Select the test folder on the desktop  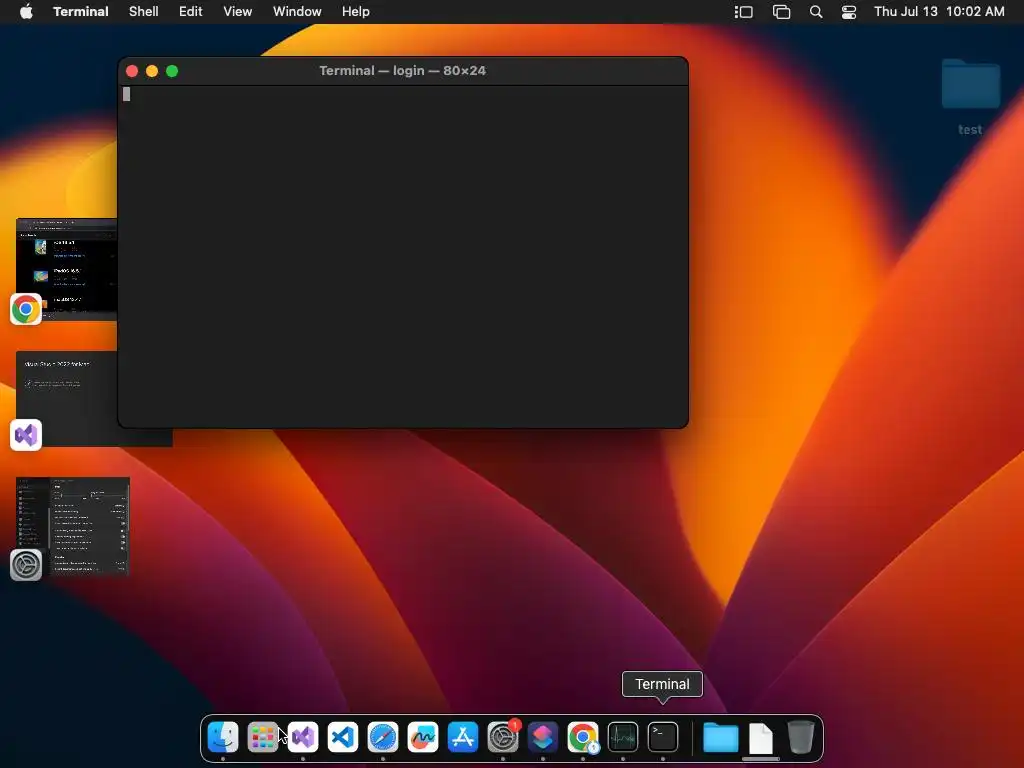[970, 97]
